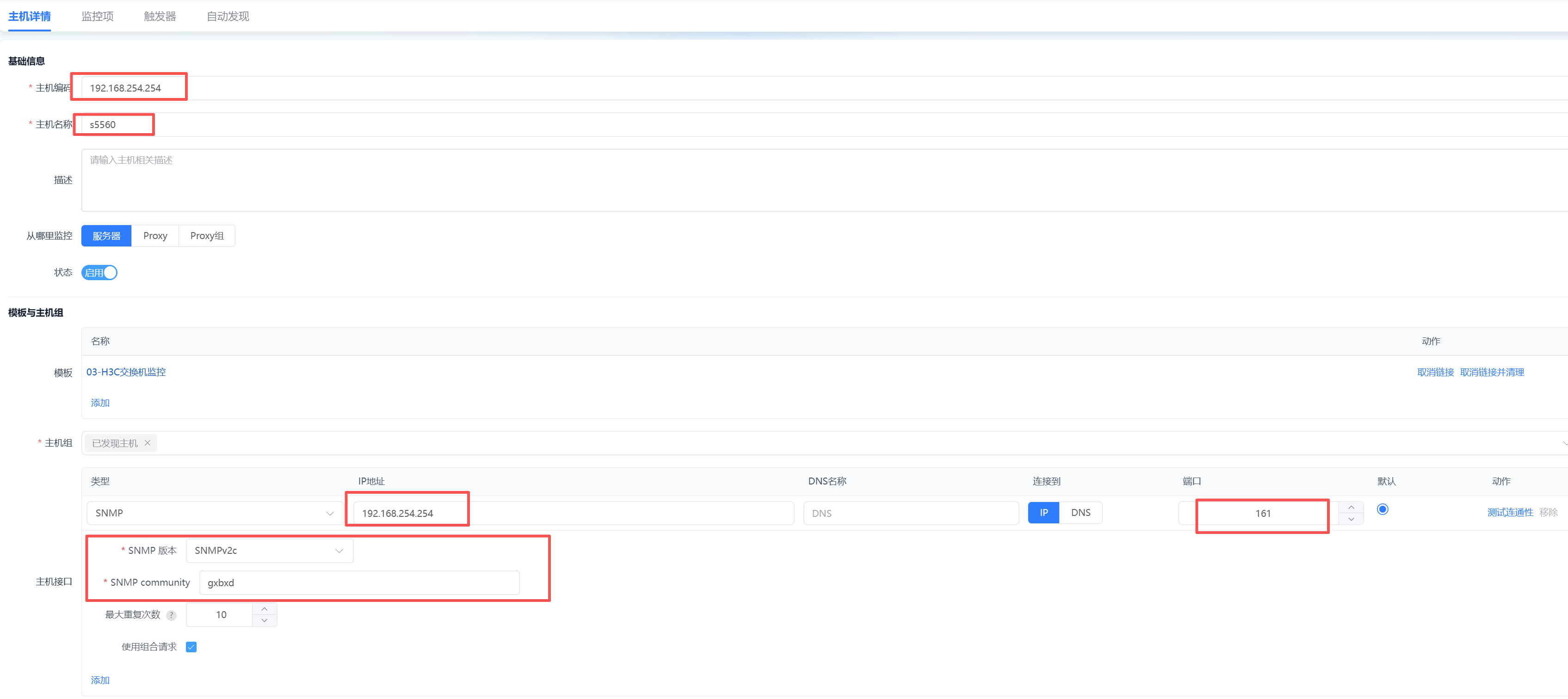
Task: Decrease the port number with down arrow
Action: tap(1351, 519)
